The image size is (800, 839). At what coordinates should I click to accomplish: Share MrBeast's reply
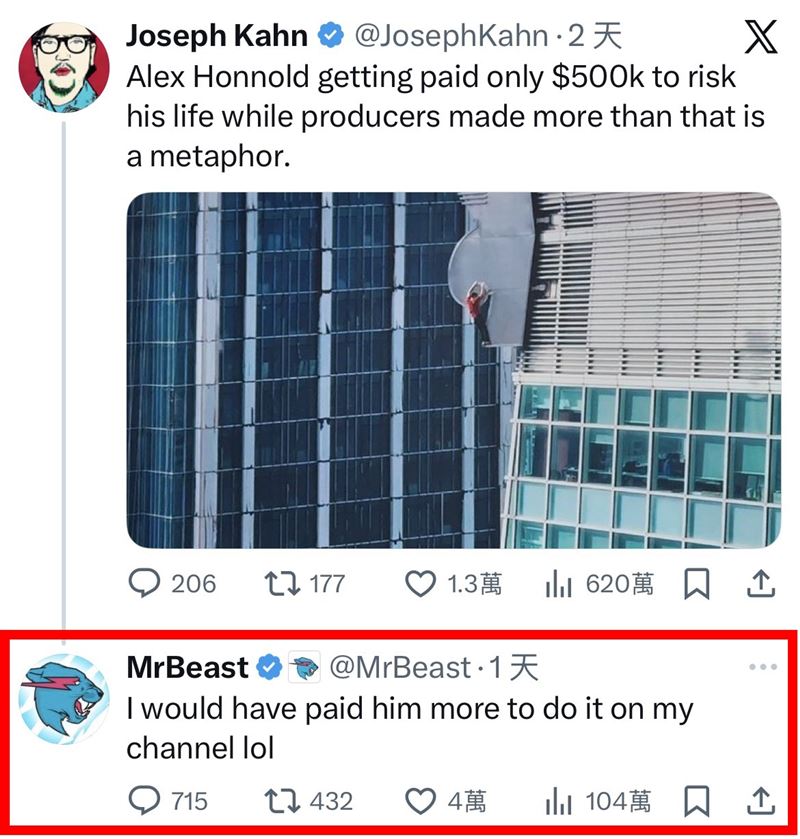point(760,800)
